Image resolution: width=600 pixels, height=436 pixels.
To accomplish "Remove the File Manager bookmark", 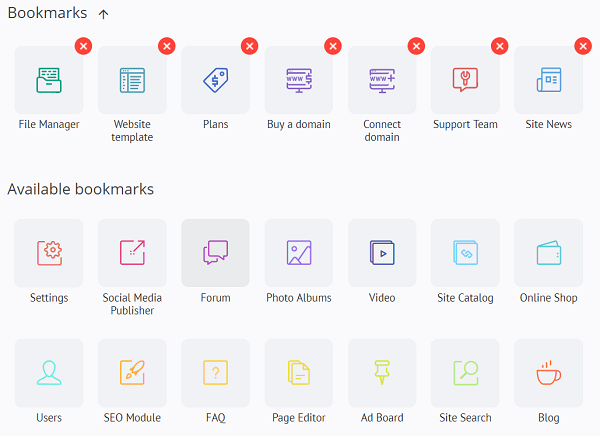I will coord(83,46).
